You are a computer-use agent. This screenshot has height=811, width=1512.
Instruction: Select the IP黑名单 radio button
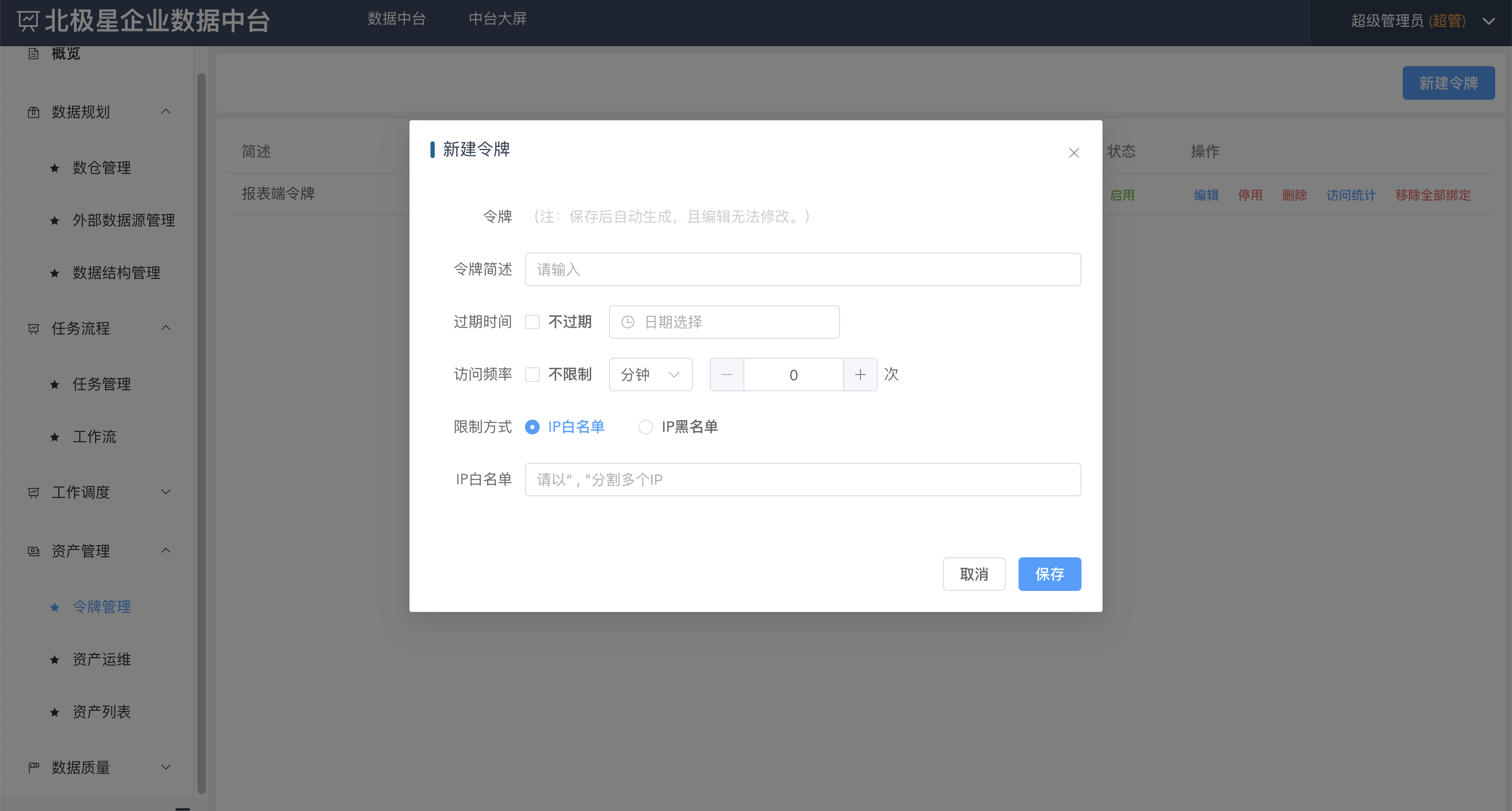point(646,427)
